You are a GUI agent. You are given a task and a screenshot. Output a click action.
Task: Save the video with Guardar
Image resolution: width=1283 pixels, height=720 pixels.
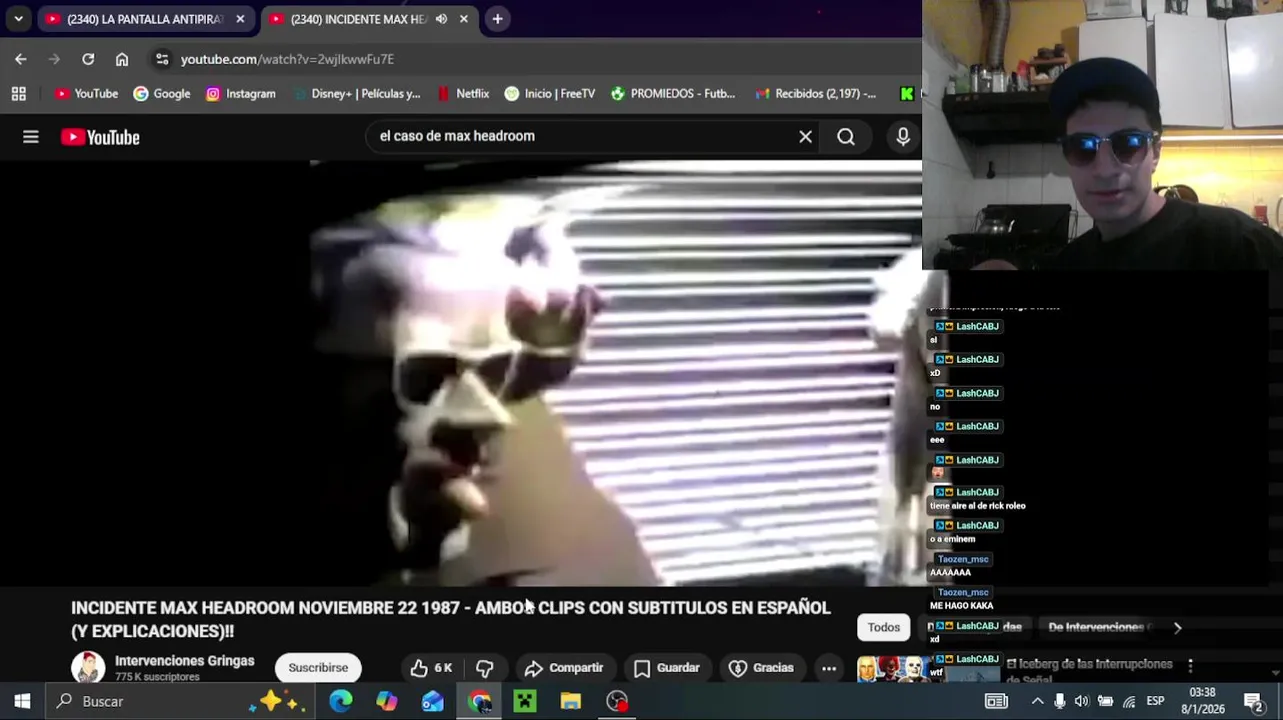pyautogui.click(x=667, y=668)
